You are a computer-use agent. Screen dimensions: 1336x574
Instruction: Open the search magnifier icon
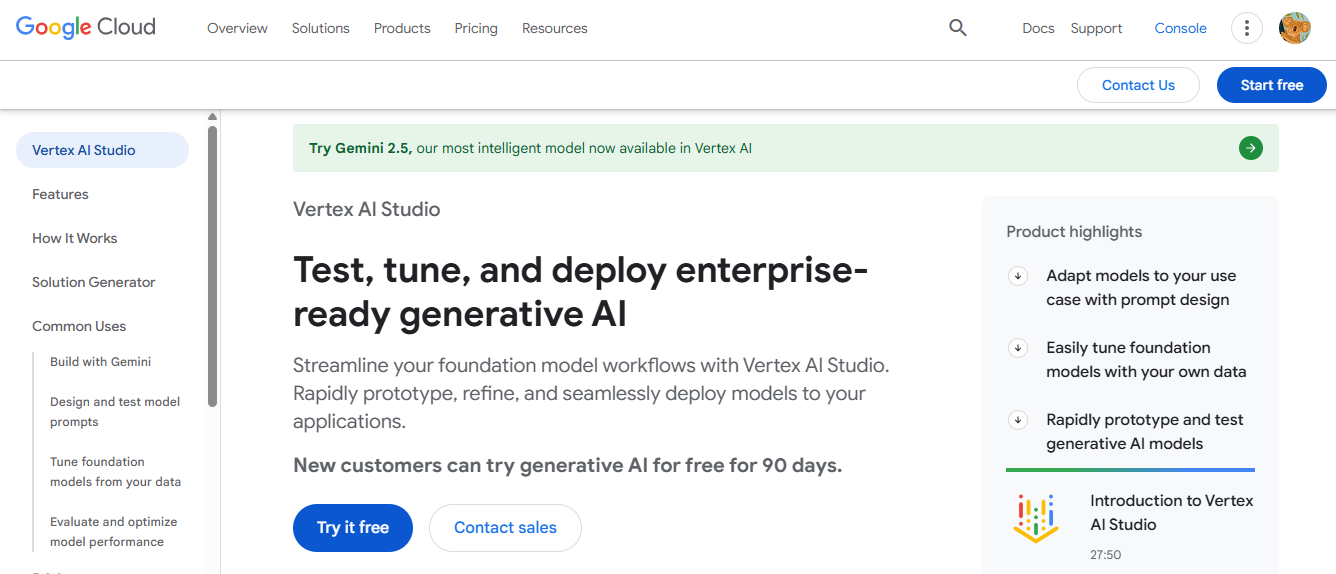(x=958, y=28)
